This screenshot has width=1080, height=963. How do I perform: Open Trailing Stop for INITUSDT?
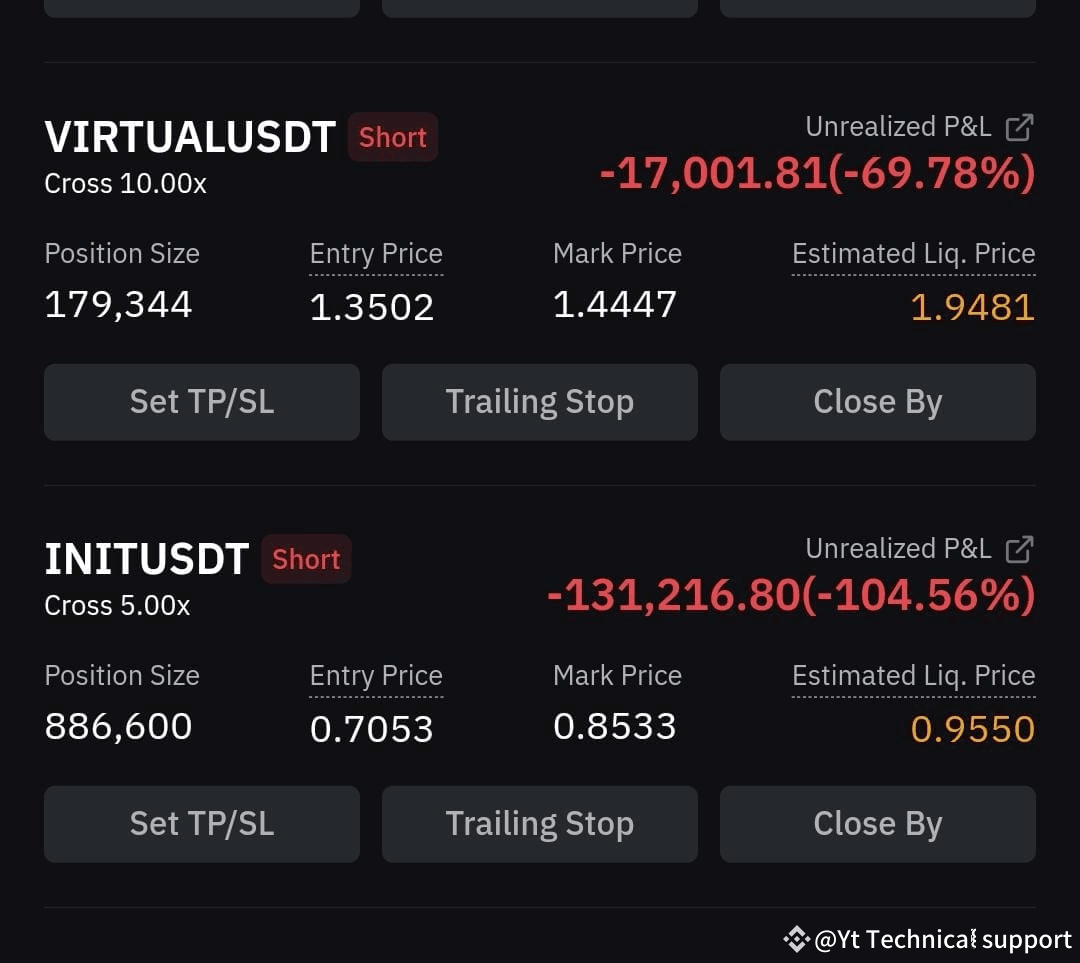[539, 824]
